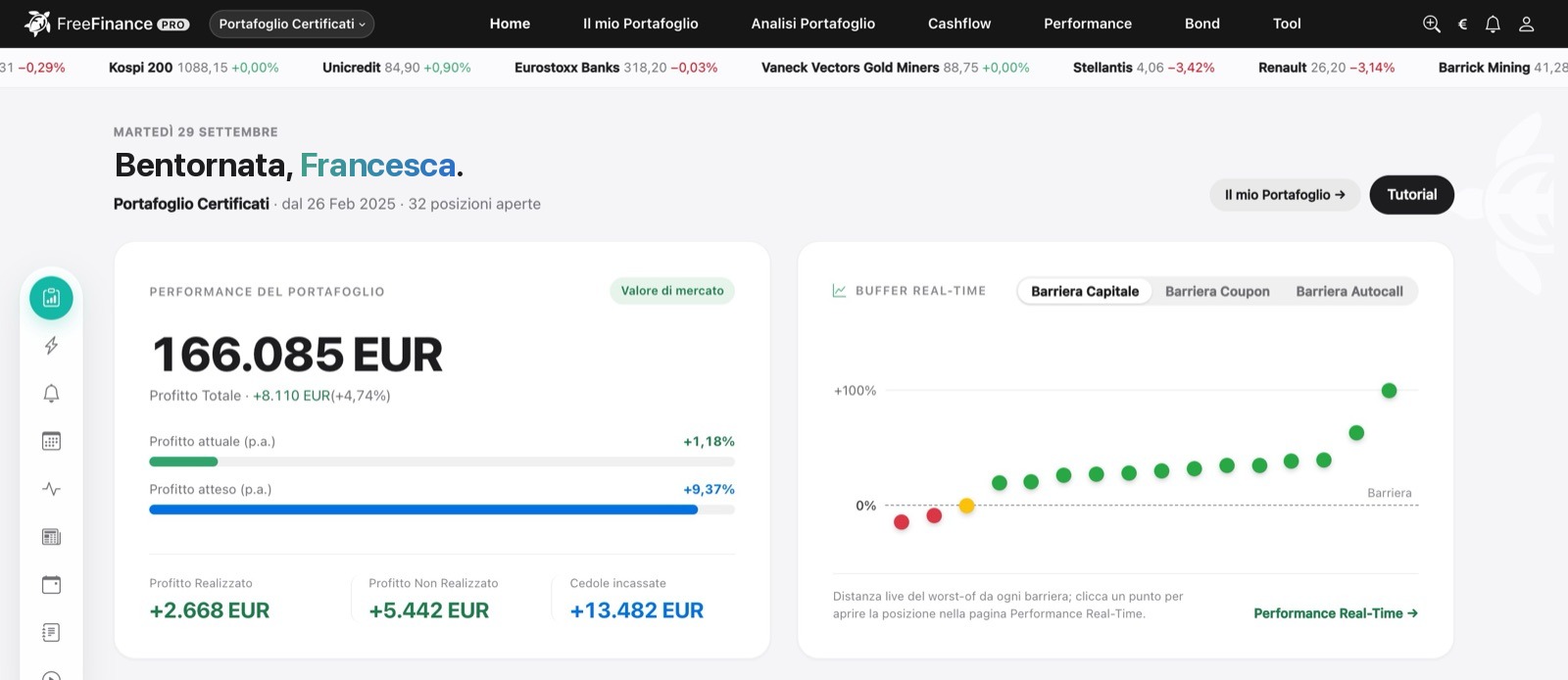The image size is (1568, 680).
Task: Select the Stellantis ticker entry
Action: [1144, 68]
